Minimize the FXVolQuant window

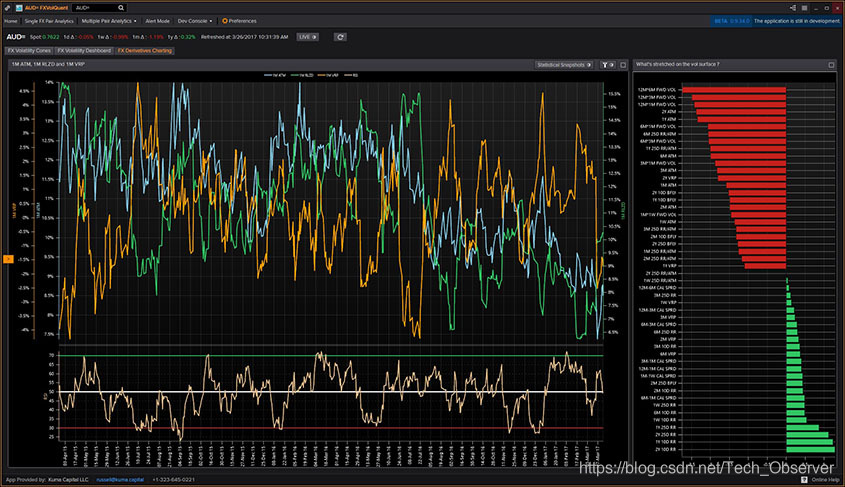pos(816,8)
